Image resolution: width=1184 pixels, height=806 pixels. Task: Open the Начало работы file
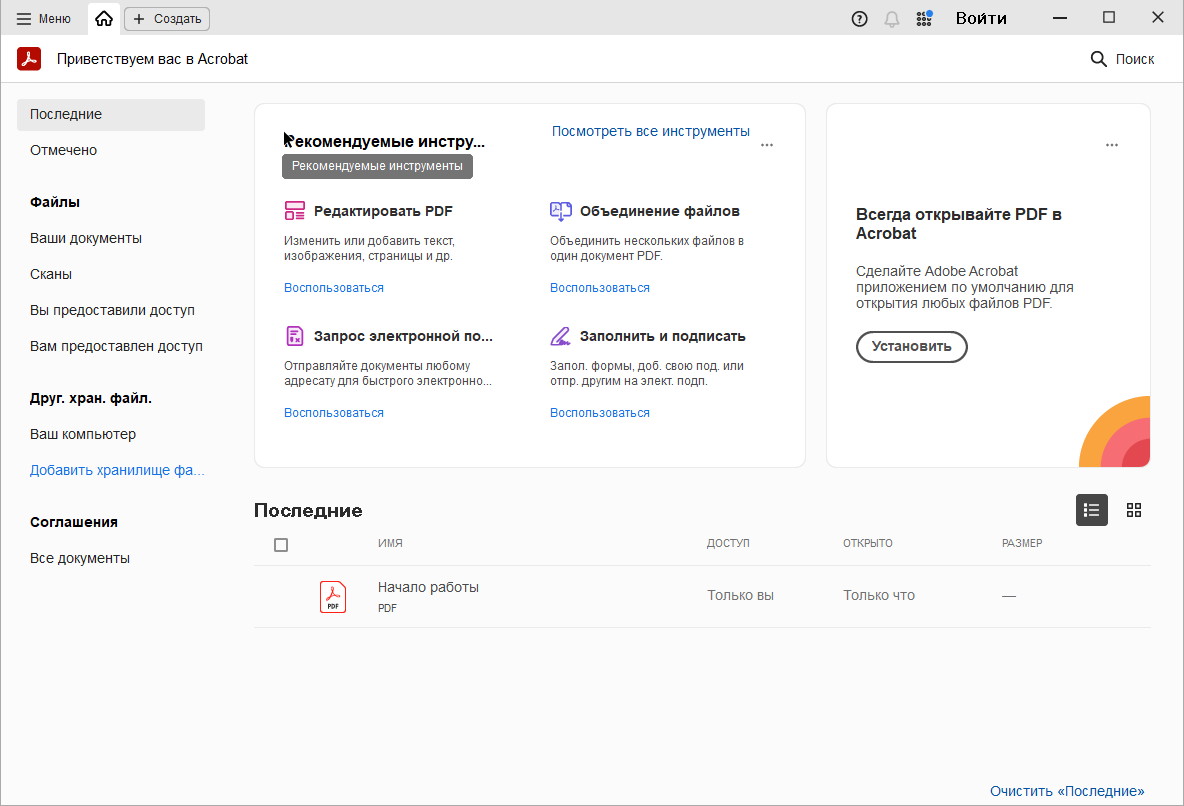pos(428,588)
